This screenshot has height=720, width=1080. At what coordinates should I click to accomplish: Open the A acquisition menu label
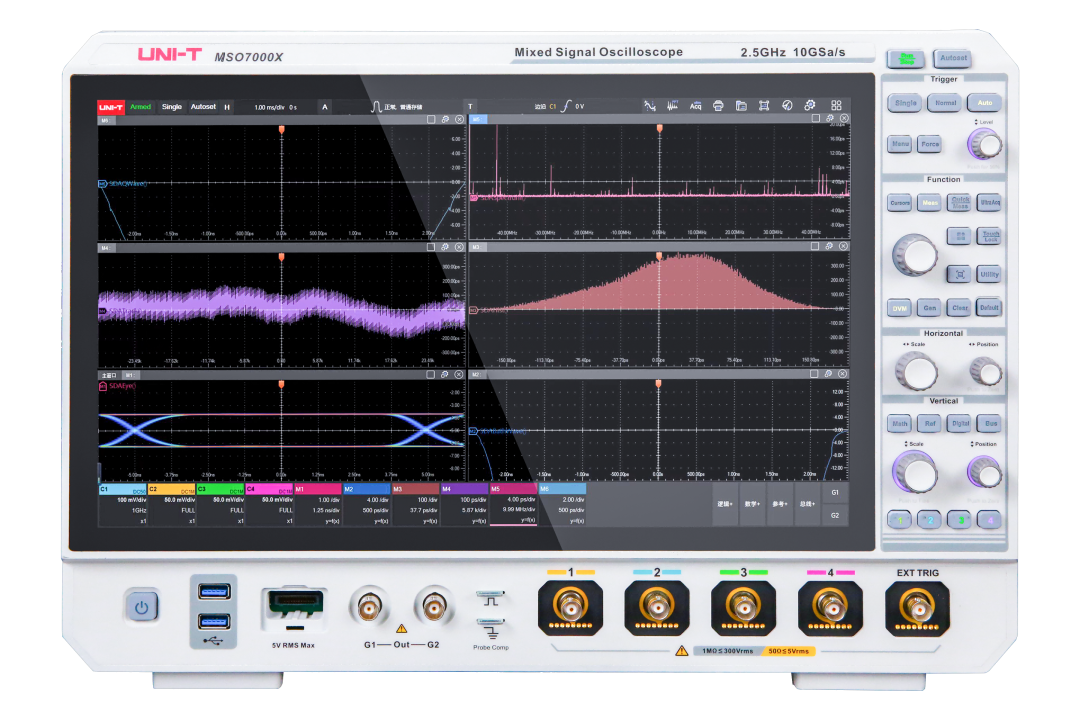pyautogui.click(x=325, y=107)
